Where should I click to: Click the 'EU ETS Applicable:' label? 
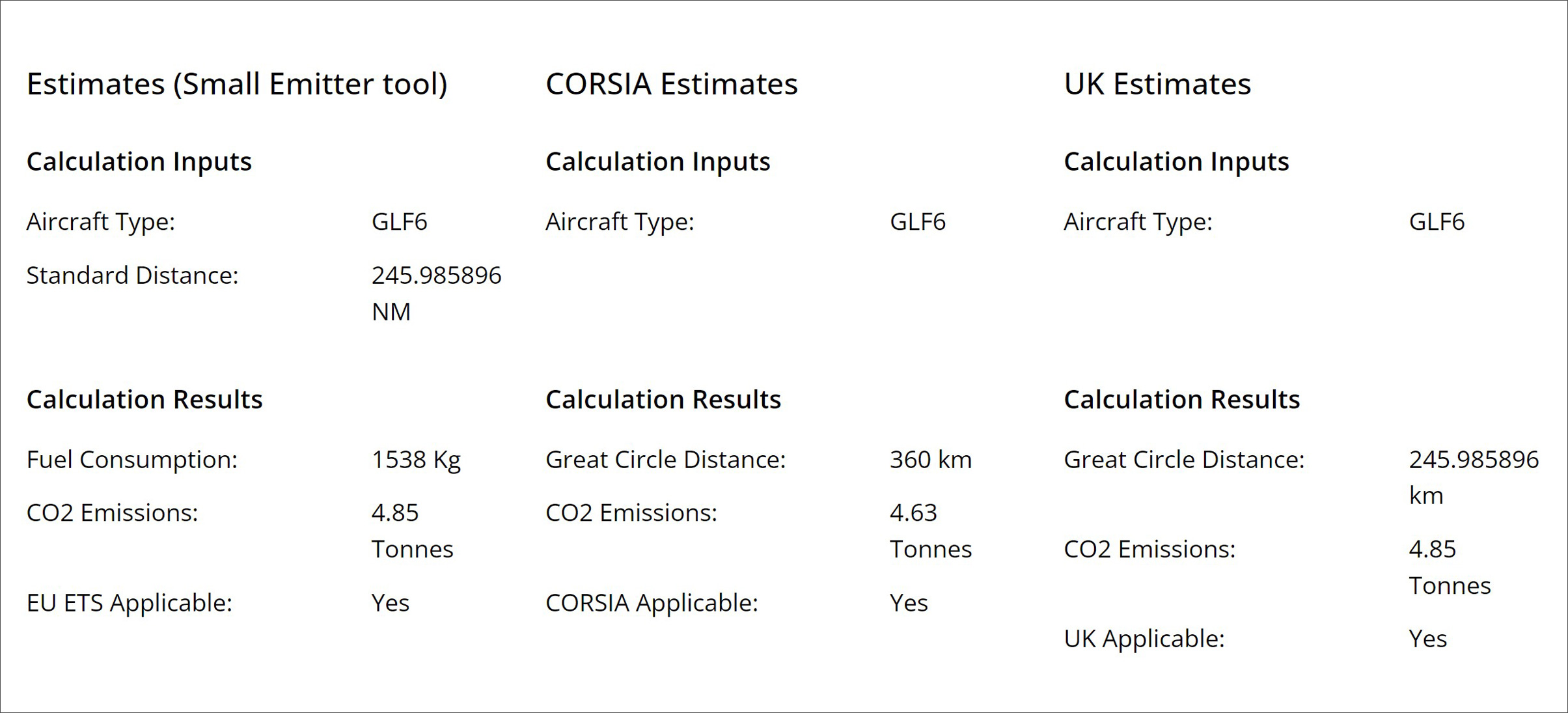click(129, 603)
